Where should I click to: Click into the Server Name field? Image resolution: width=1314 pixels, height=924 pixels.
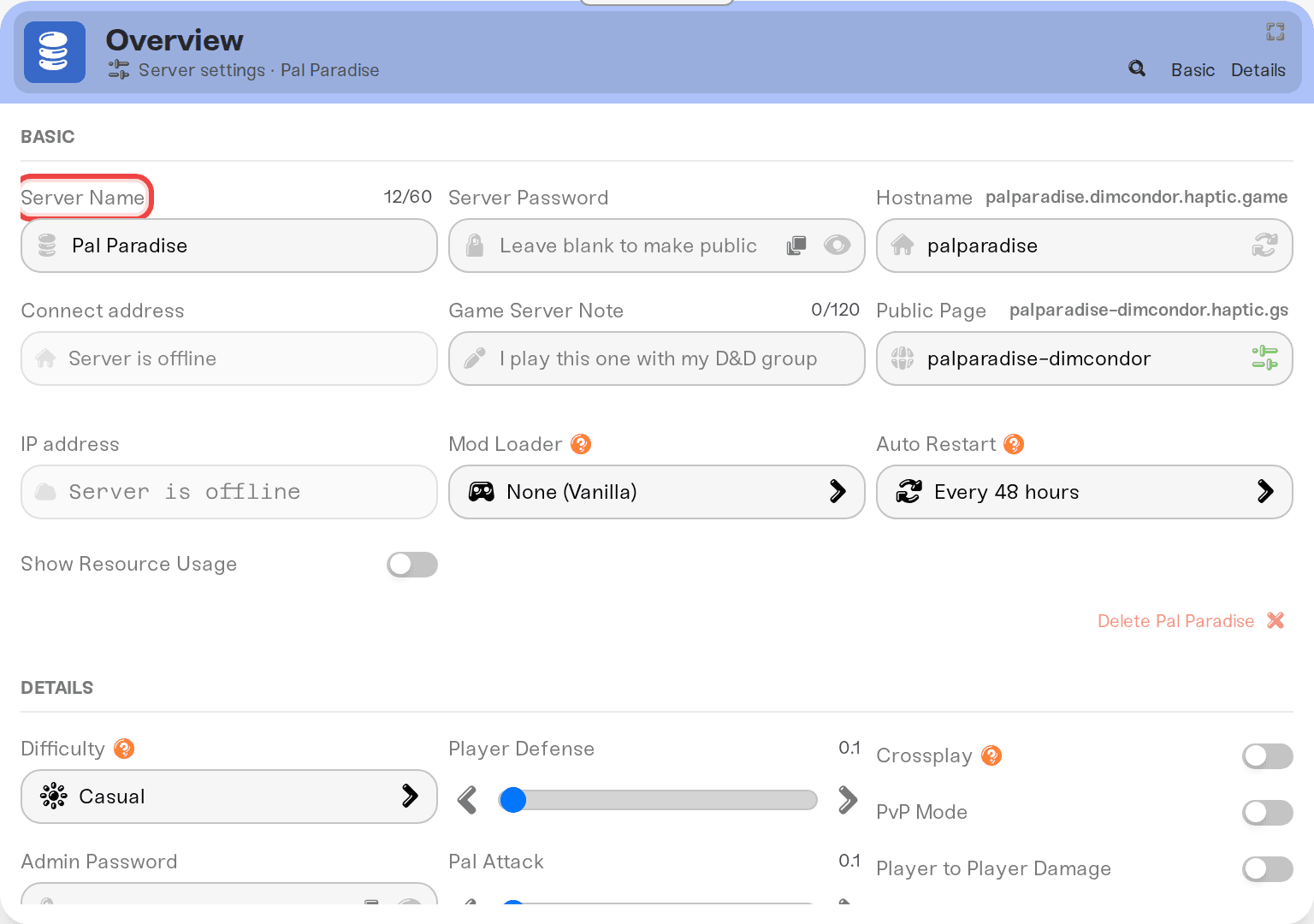tap(229, 246)
